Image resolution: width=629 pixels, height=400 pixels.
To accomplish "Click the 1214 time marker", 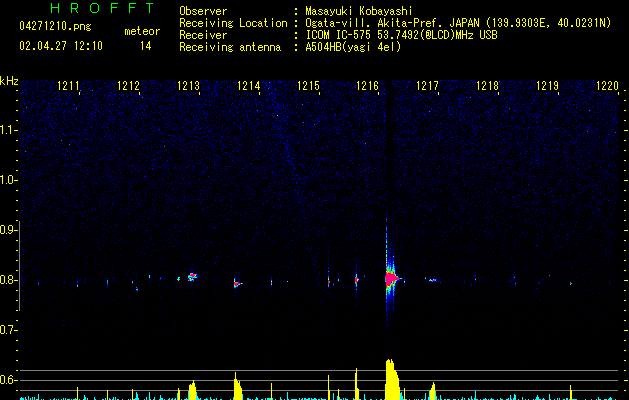I will [x=248, y=86].
